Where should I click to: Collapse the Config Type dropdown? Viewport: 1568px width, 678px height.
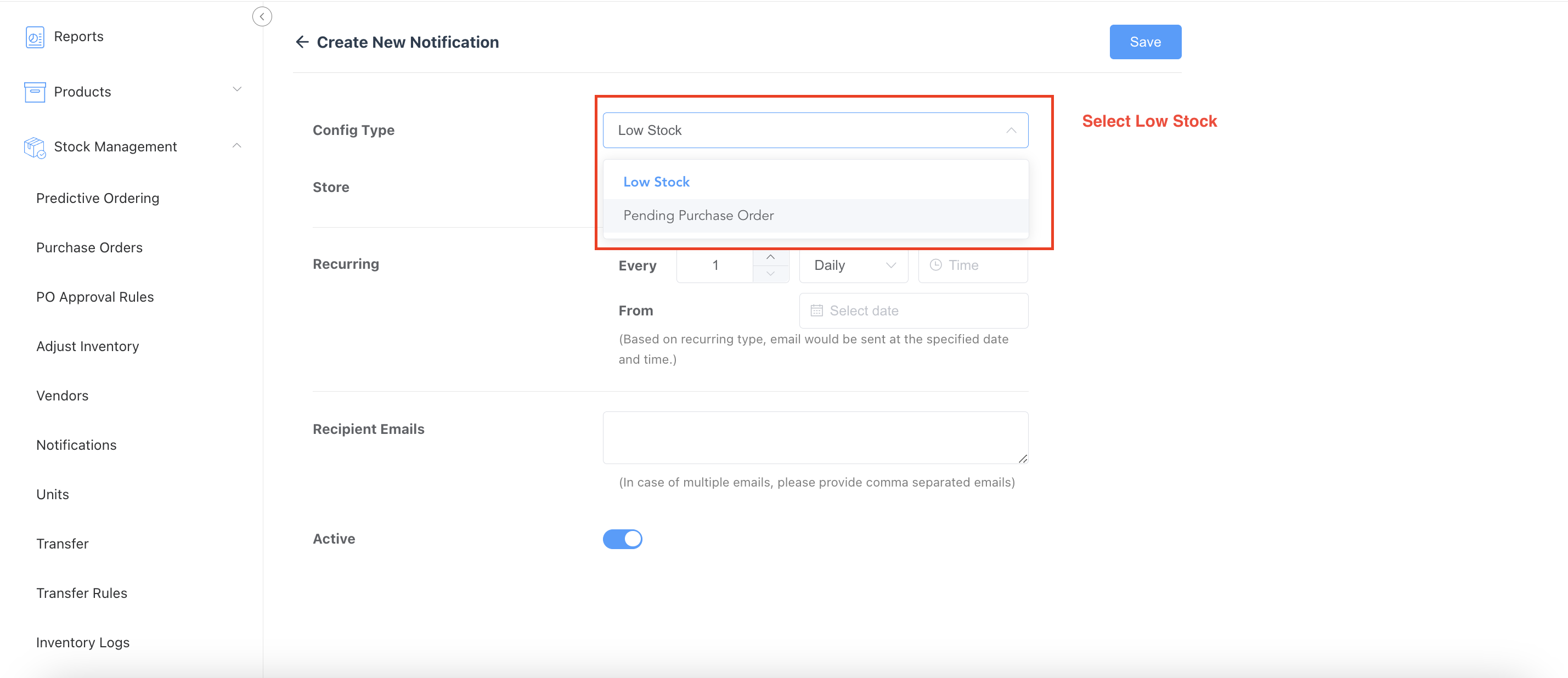tap(1011, 130)
